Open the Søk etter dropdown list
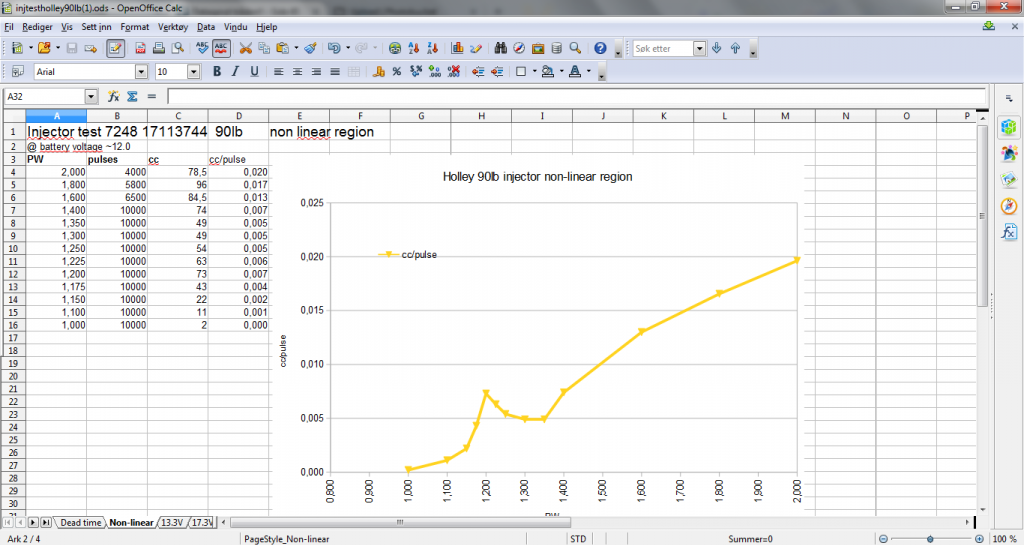Image resolution: width=1024 pixels, height=545 pixels. (x=700, y=48)
